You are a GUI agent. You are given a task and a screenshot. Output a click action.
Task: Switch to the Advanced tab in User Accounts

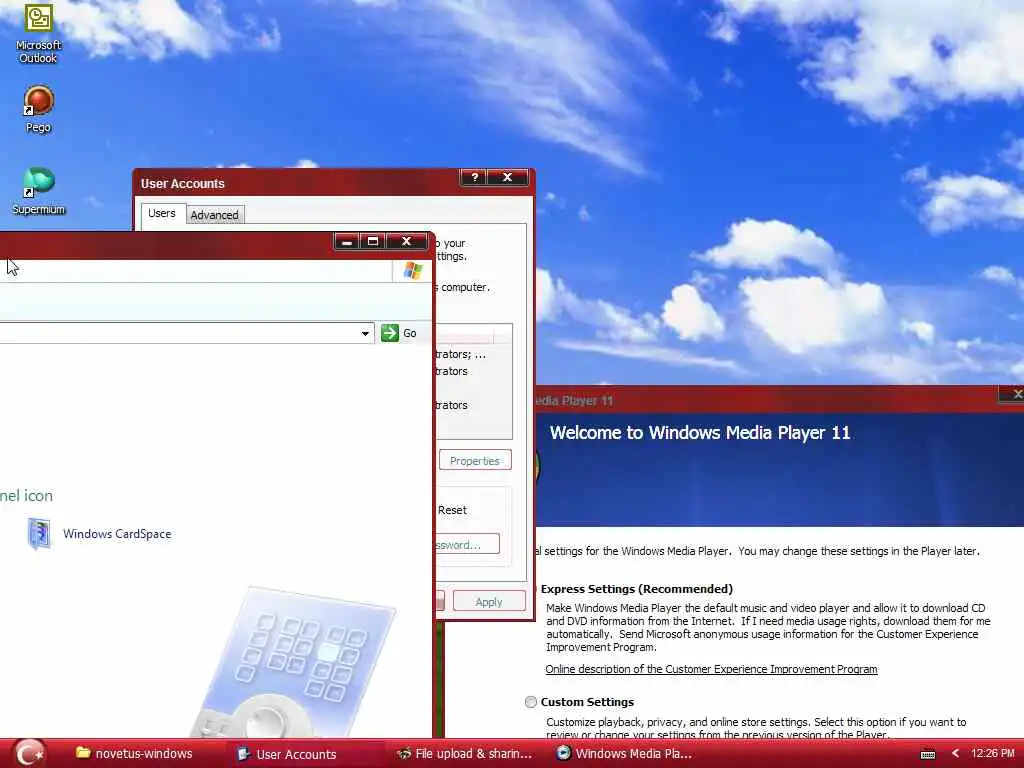[x=214, y=215]
